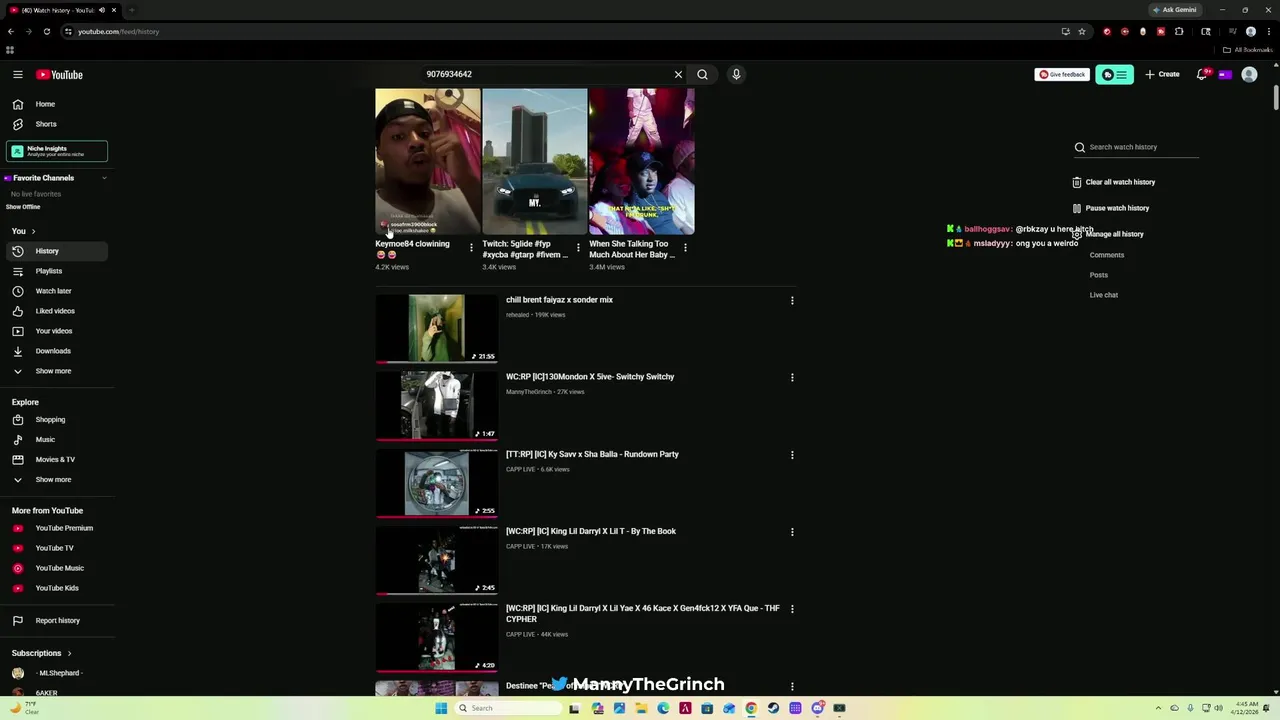Viewport: 1280px width, 720px height.
Task: Open Shopping under Explore
Action: [57, 420]
